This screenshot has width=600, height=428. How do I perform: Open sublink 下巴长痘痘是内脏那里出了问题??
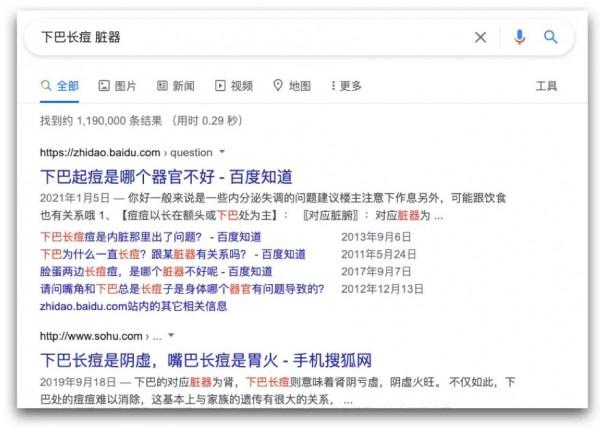point(151,237)
